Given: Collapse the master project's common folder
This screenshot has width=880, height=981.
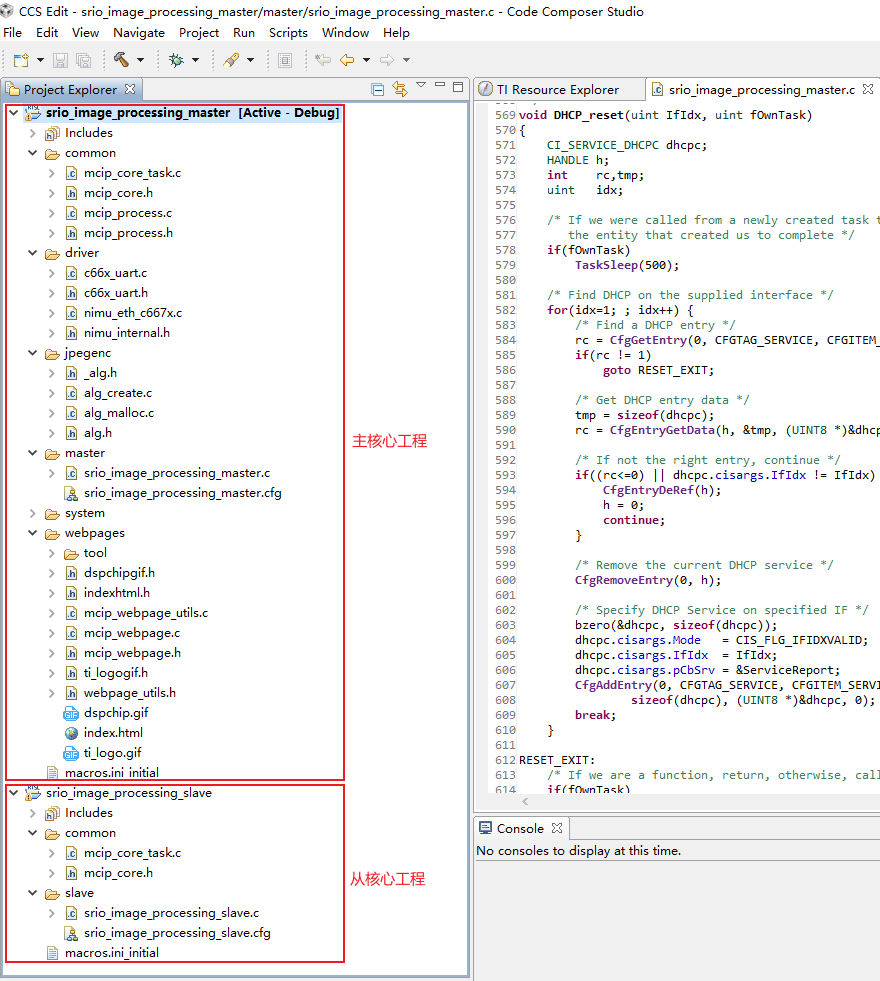Looking at the screenshot, I should point(33,153).
